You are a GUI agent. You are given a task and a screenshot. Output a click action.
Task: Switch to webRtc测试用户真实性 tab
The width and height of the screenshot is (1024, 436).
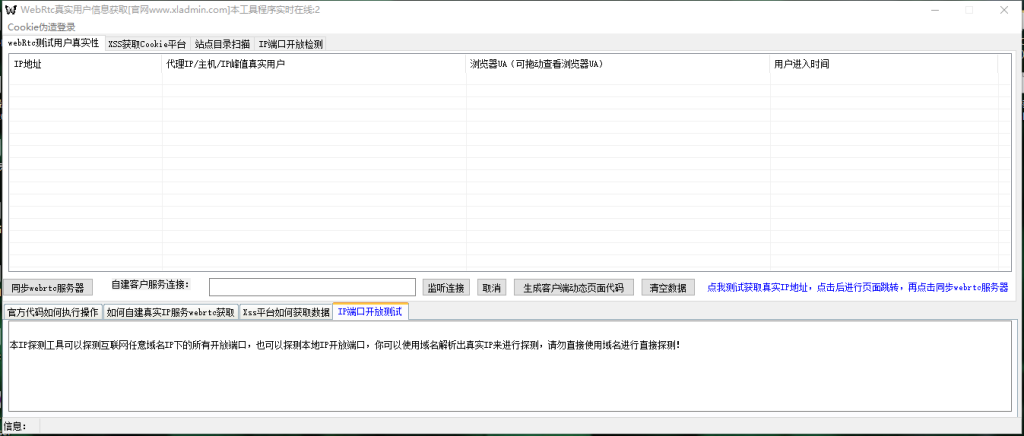54,43
